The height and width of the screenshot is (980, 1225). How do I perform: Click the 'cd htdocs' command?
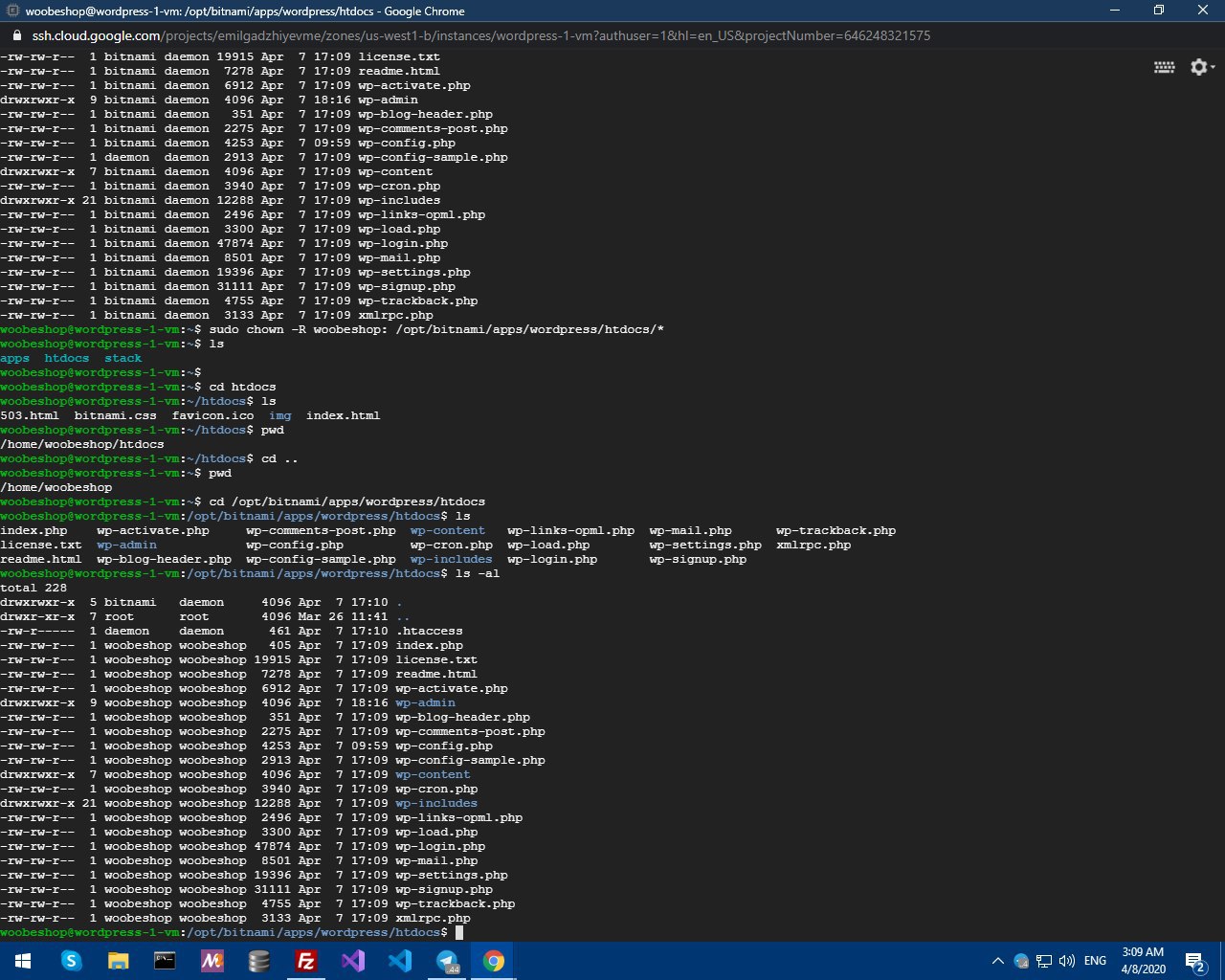(x=243, y=387)
